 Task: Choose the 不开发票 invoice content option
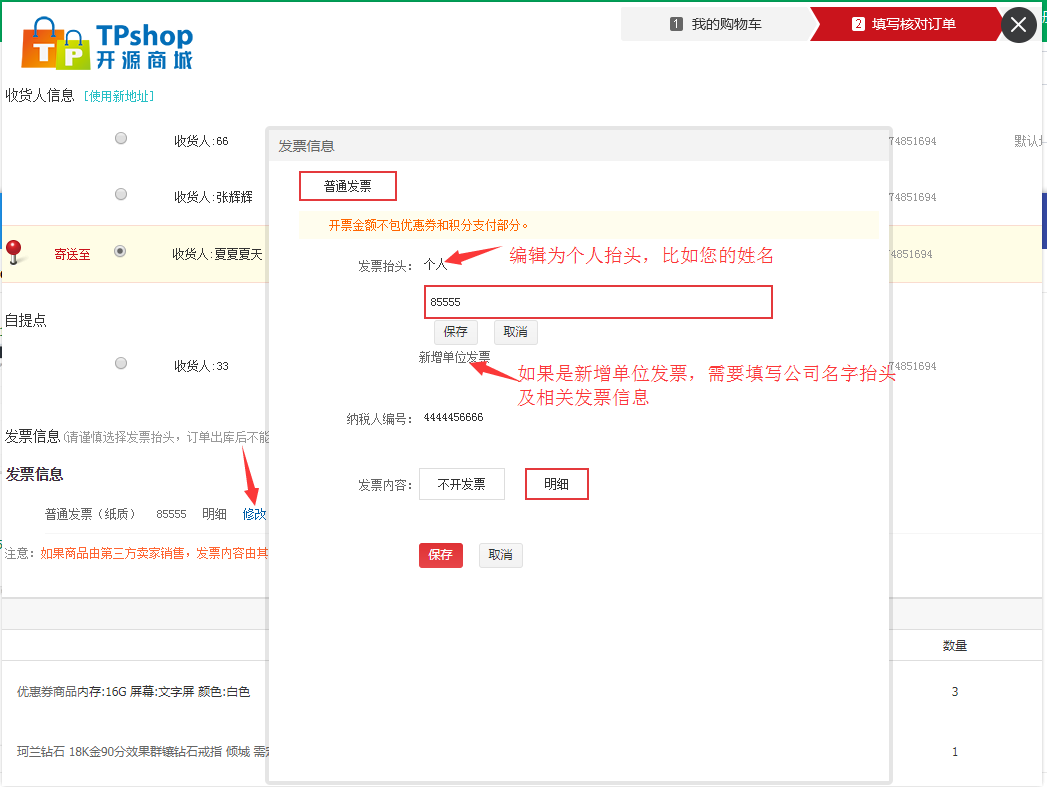point(461,484)
